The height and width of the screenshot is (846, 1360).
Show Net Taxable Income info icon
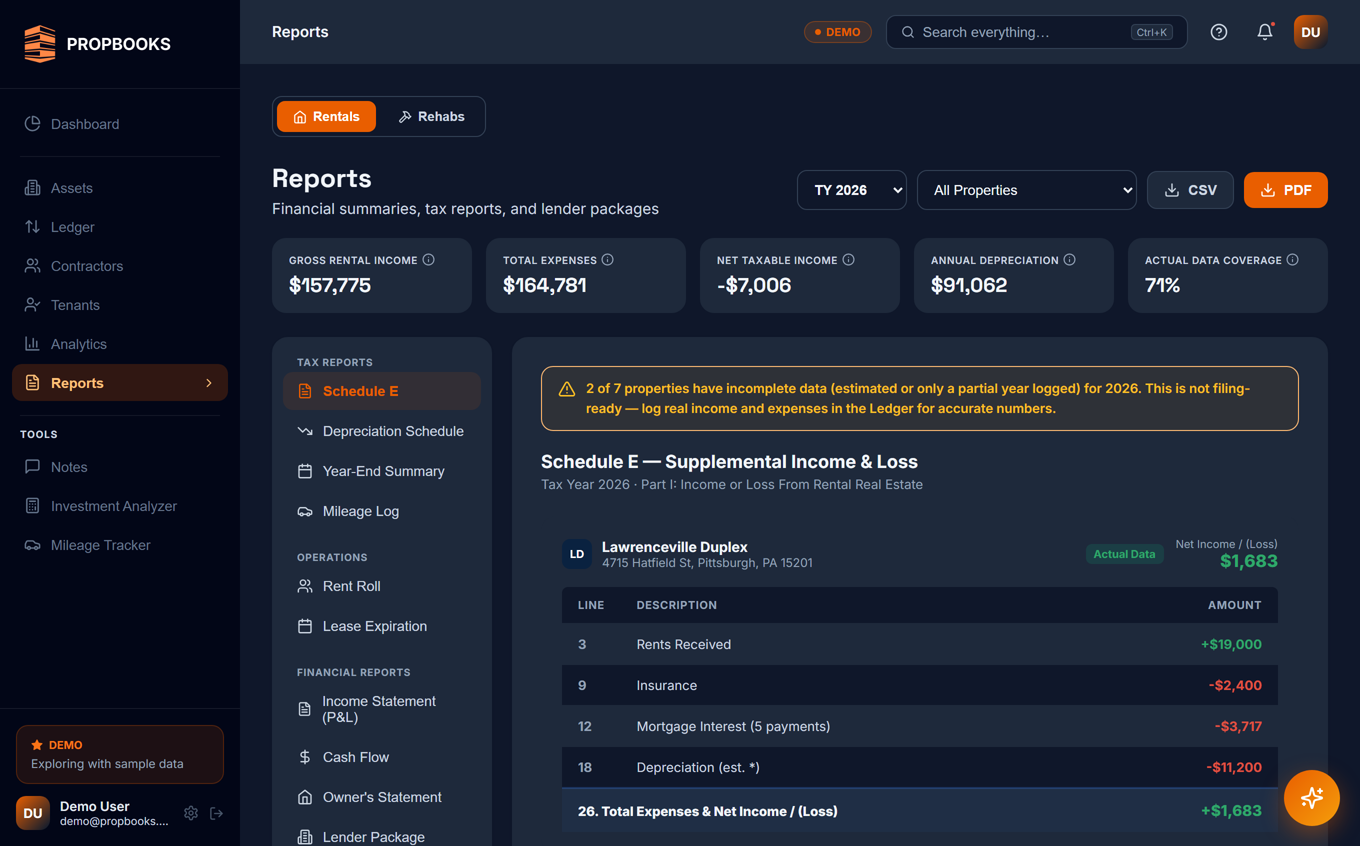point(849,260)
